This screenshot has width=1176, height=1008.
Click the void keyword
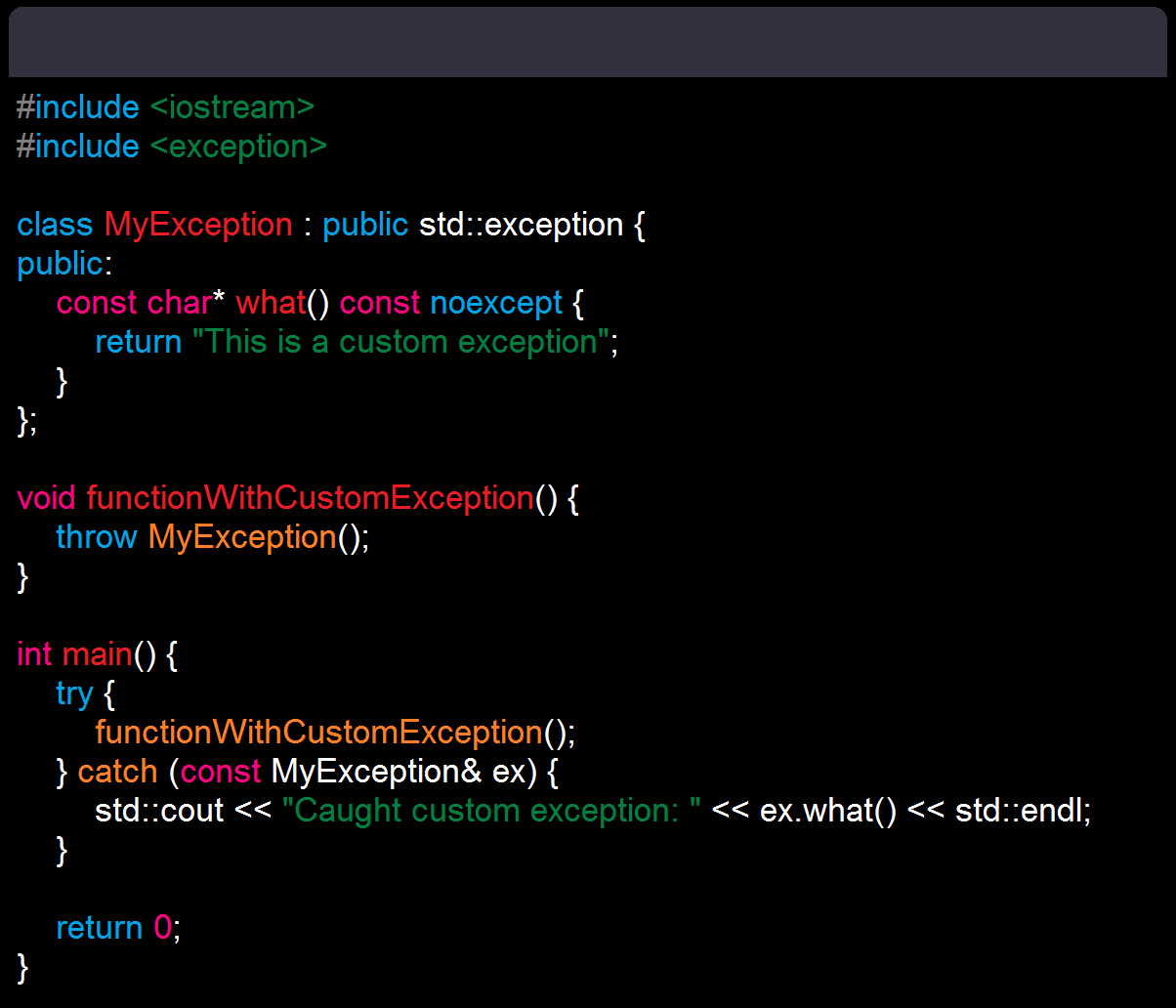click(x=47, y=498)
